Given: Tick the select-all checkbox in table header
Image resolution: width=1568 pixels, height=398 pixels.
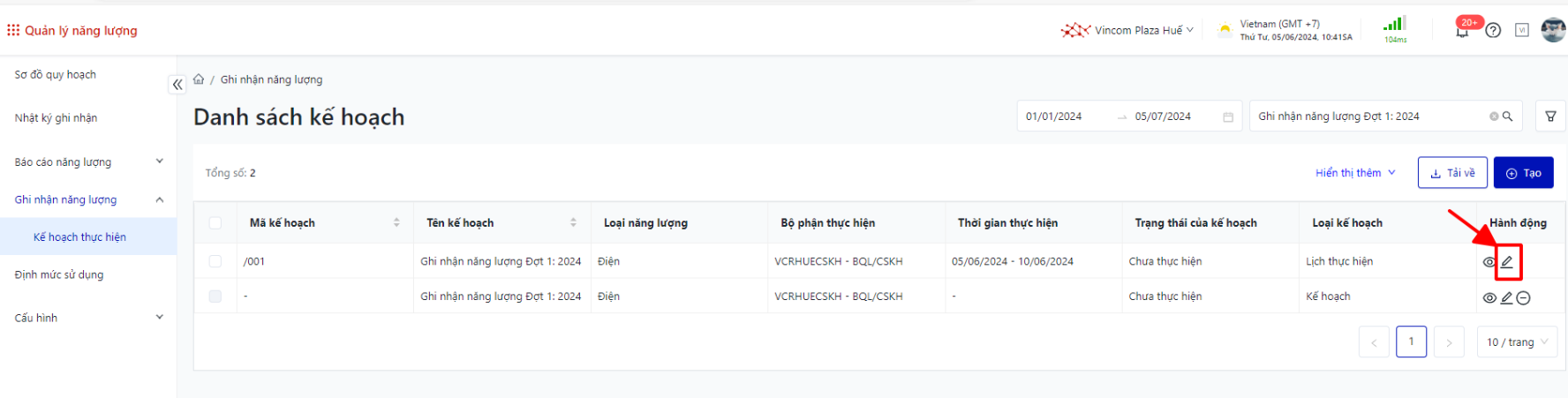Looking at the screenshot, I should 215,223.
